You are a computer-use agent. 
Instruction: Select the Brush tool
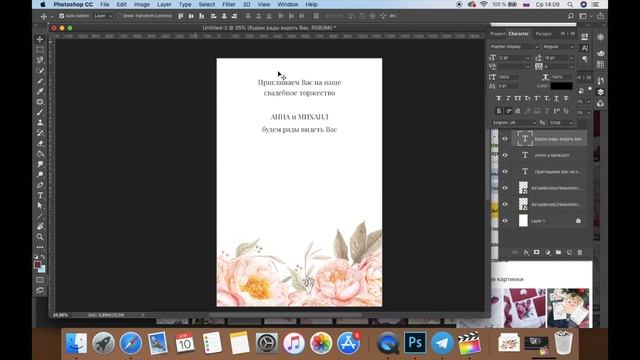tap(40, 112)
